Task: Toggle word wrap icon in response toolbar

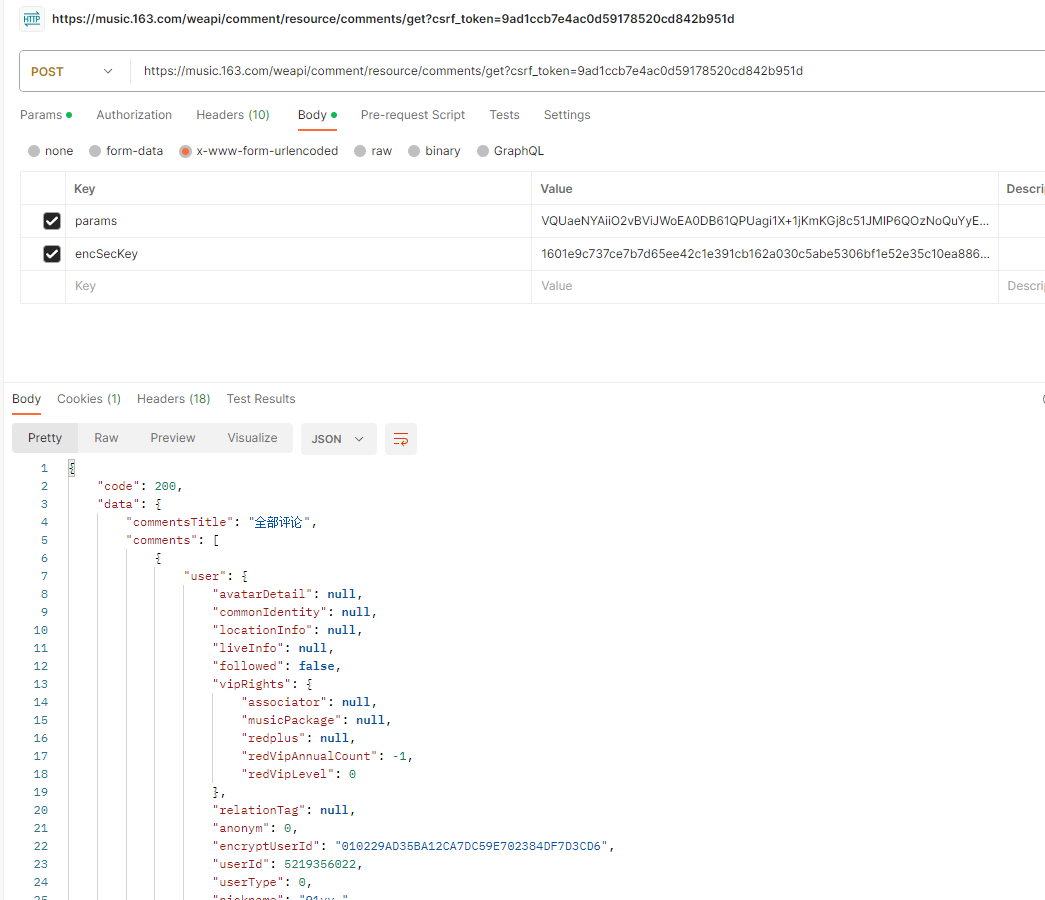Action: pos(401,439)
